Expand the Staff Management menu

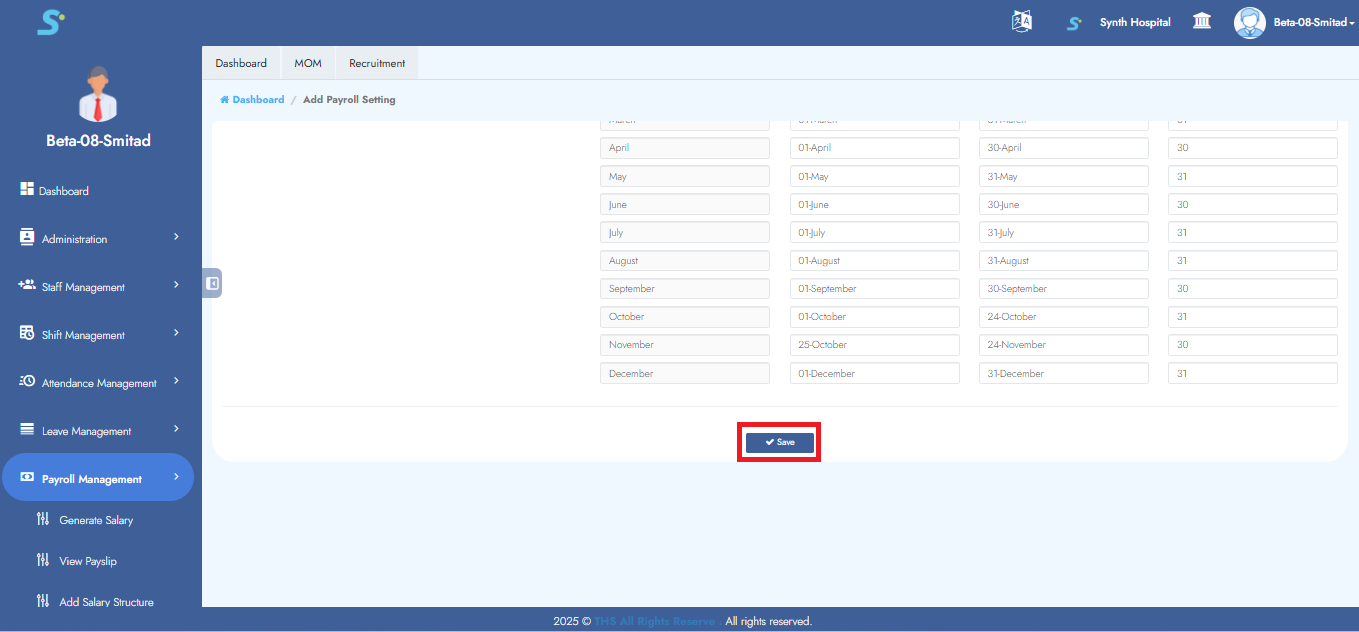pos(98,287)
